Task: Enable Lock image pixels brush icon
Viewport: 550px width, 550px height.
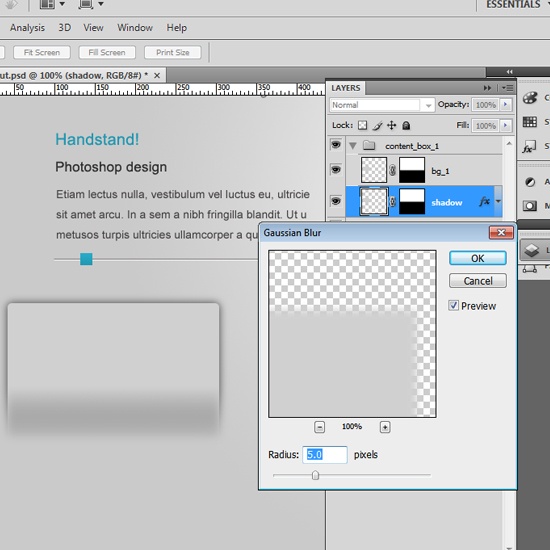Action: pyautogui.click(x=377, y=126)
